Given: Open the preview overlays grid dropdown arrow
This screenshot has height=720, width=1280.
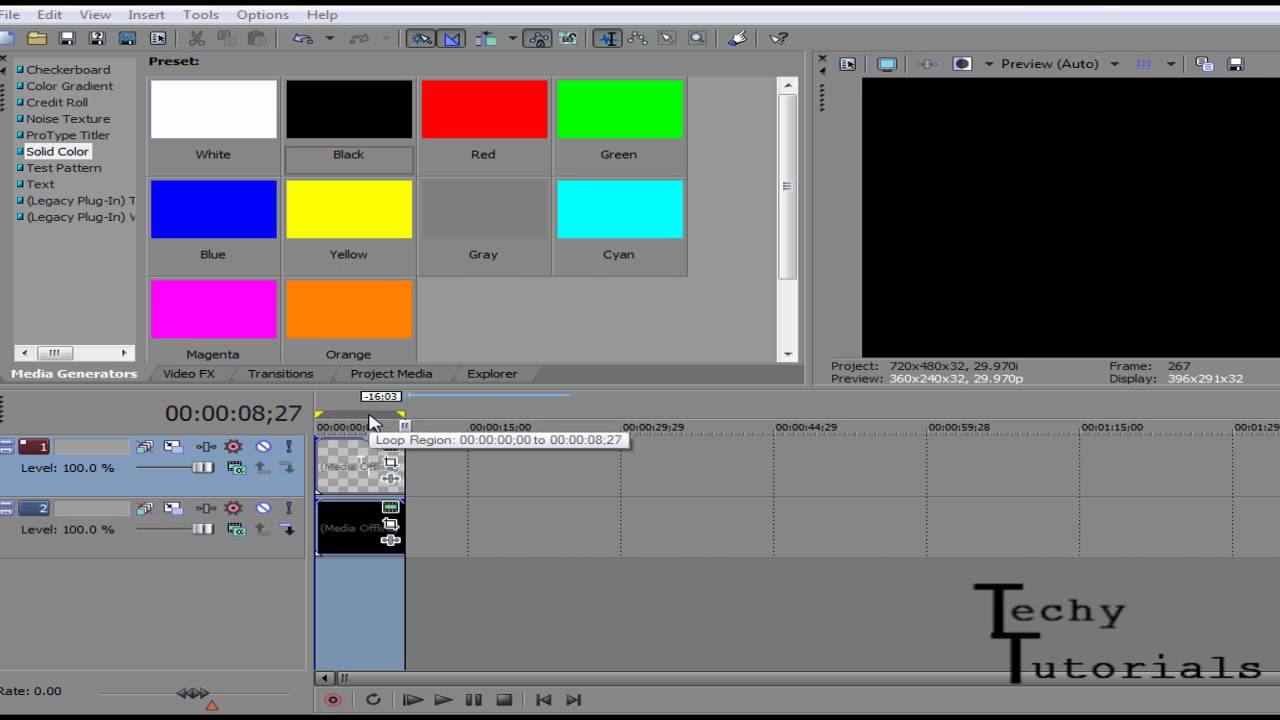Looking at the screenshot, I should 1170,64.
